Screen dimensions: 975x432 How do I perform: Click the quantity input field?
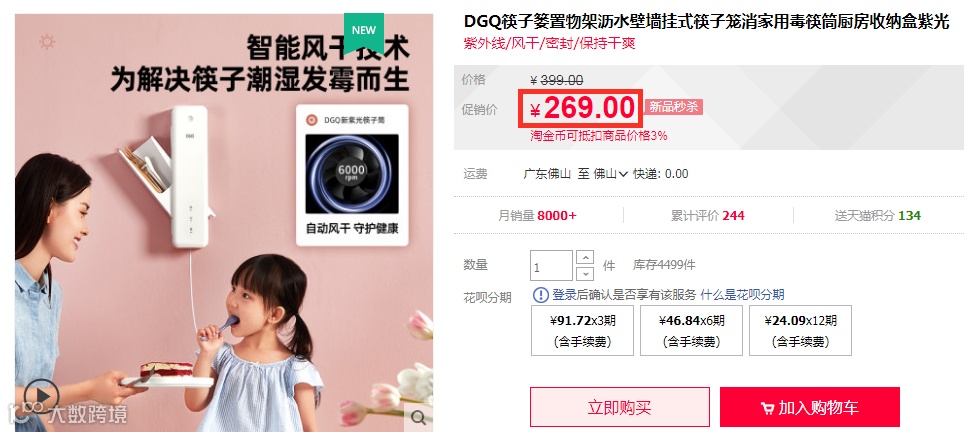(x=552, y=265)
